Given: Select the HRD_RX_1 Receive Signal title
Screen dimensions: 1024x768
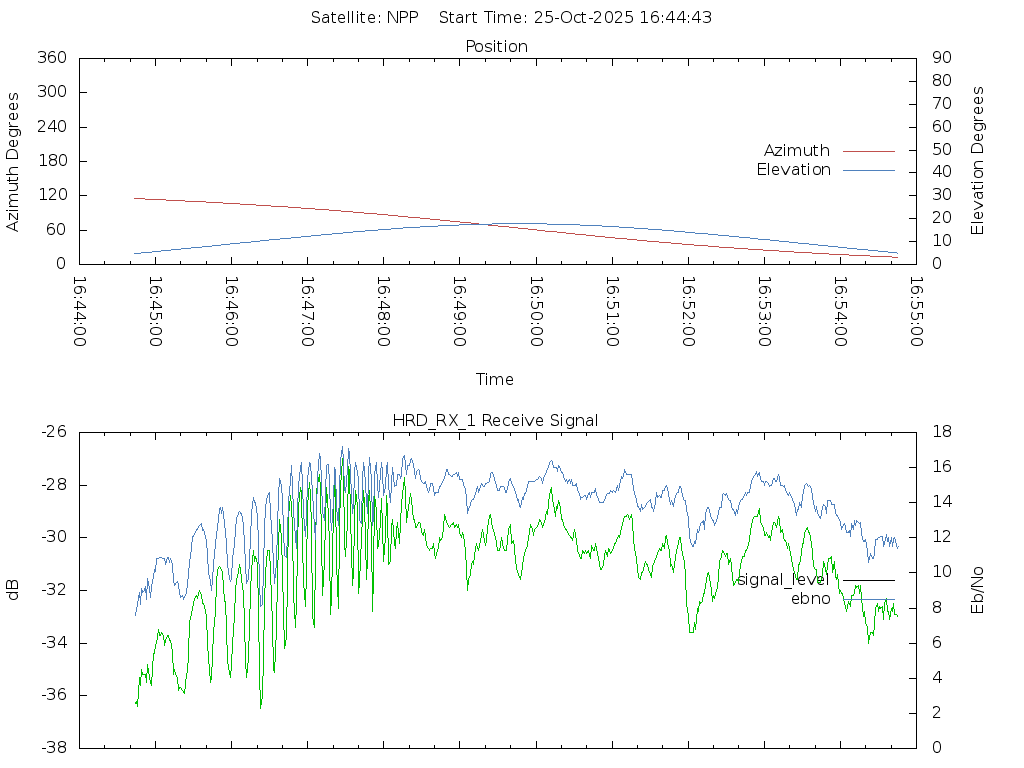Looking at the screenshot, I should [496, 421].
